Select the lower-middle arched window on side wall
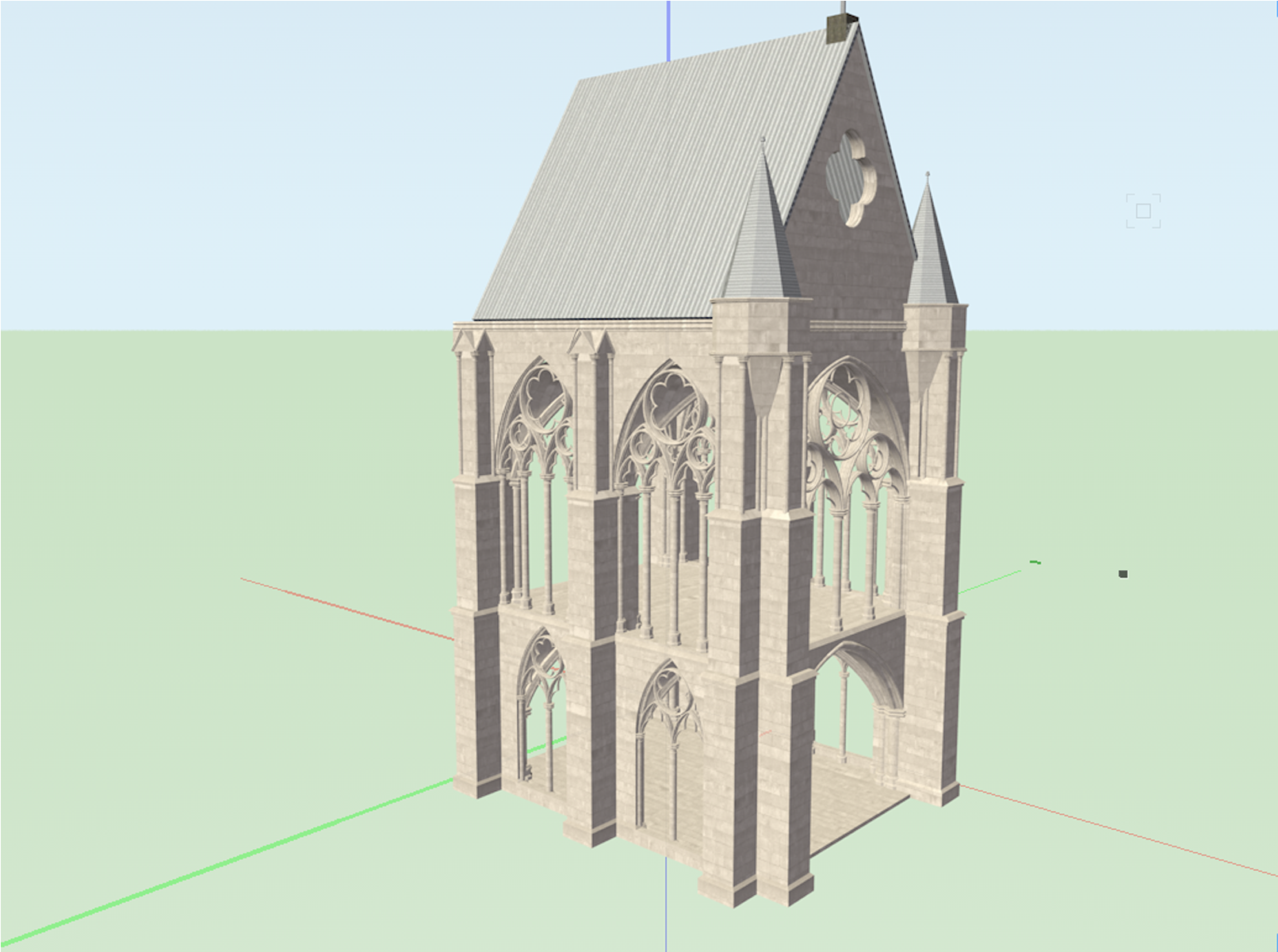Viewport: 1278px width, 952px height. coord(670,729)
